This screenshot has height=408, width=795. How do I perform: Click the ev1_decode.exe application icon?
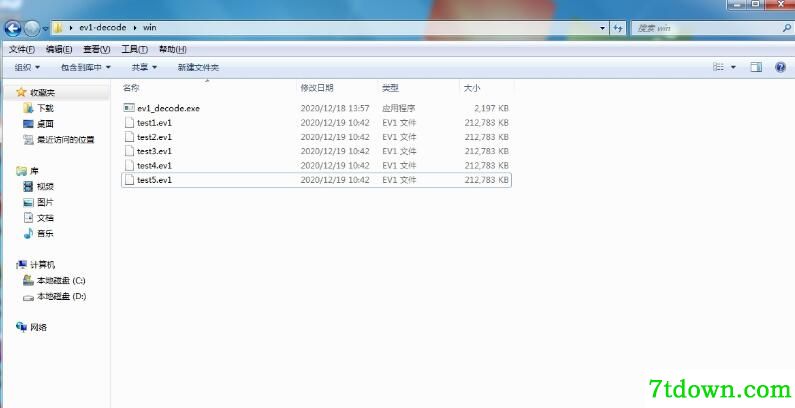click(129, 108)
